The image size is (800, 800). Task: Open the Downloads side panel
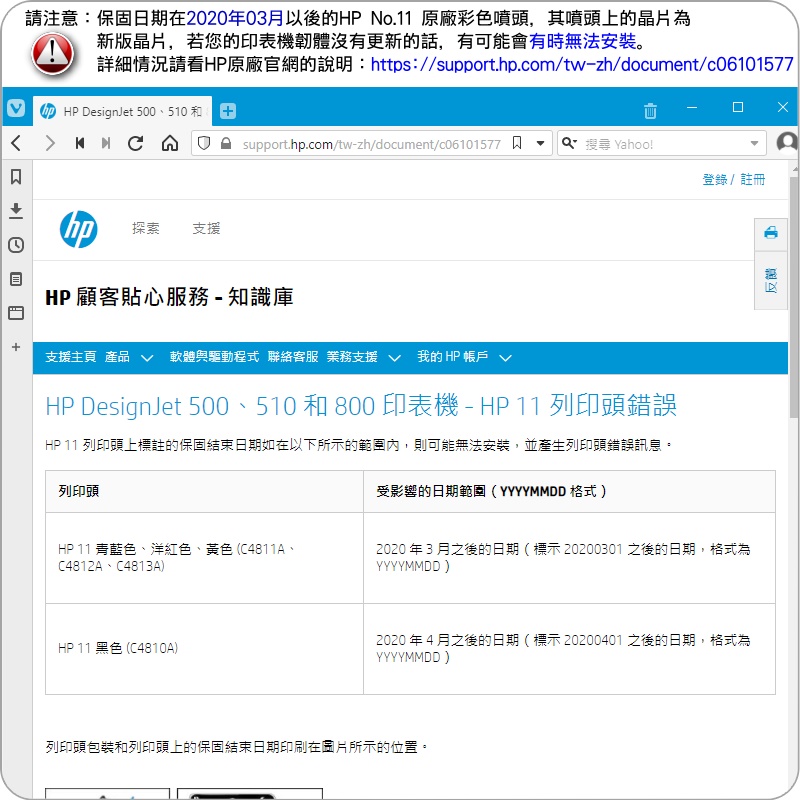16,210
